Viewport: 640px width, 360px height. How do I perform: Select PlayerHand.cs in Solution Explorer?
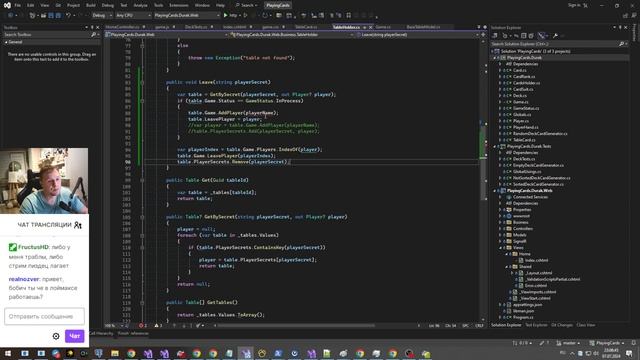pyautogui.click(x=525, y=127)
